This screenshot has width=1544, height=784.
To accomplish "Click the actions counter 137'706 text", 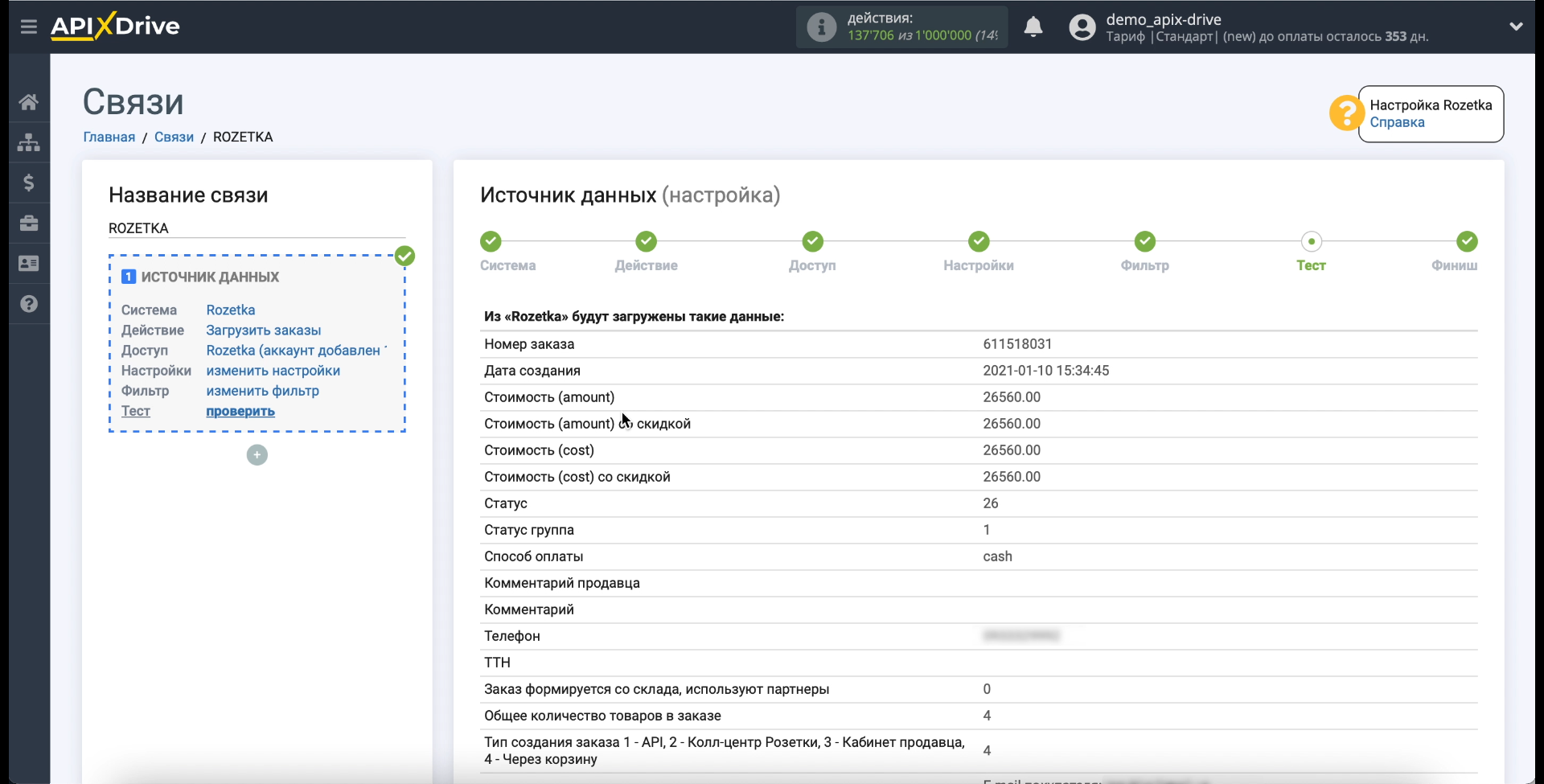I will [870, 35].
